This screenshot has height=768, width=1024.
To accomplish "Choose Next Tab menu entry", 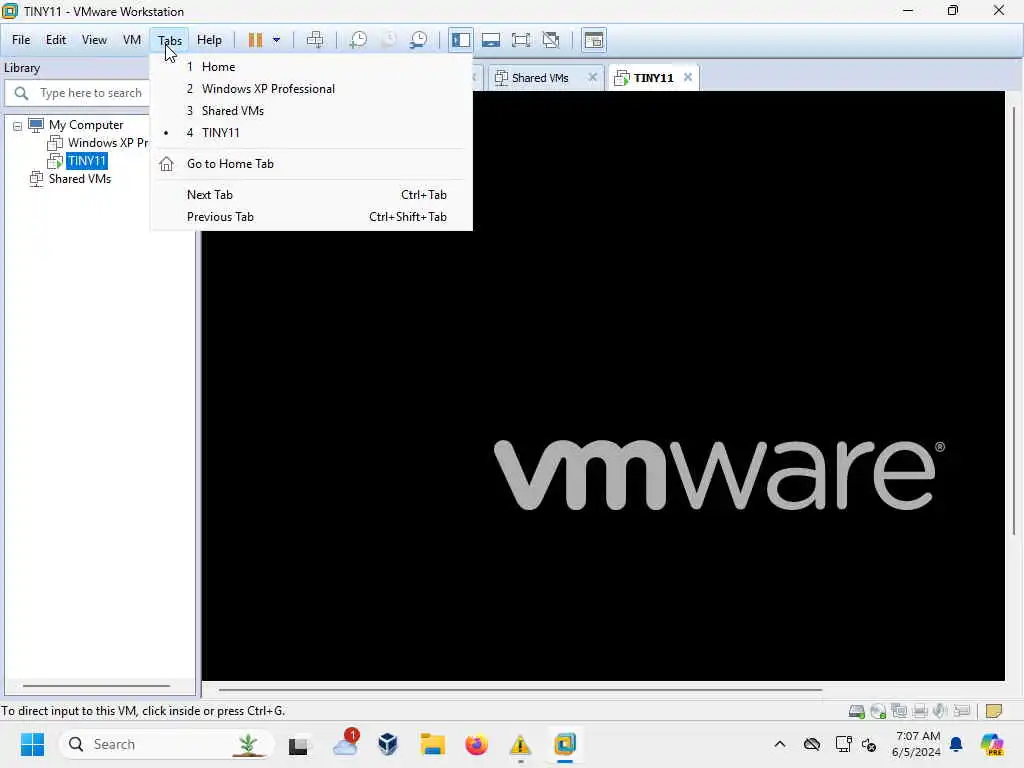I will pyautogui.click(x=311, y=195).
